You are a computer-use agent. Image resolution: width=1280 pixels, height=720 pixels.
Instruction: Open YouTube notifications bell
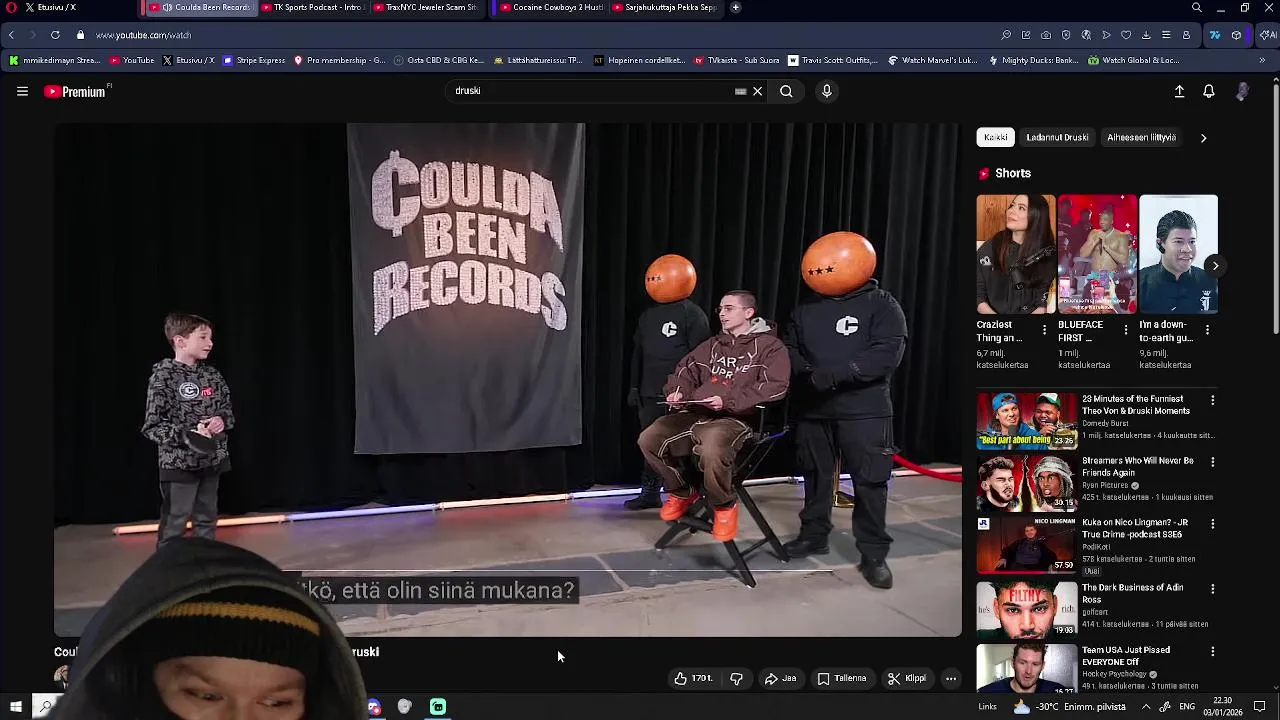click(x=1209, y=91)
